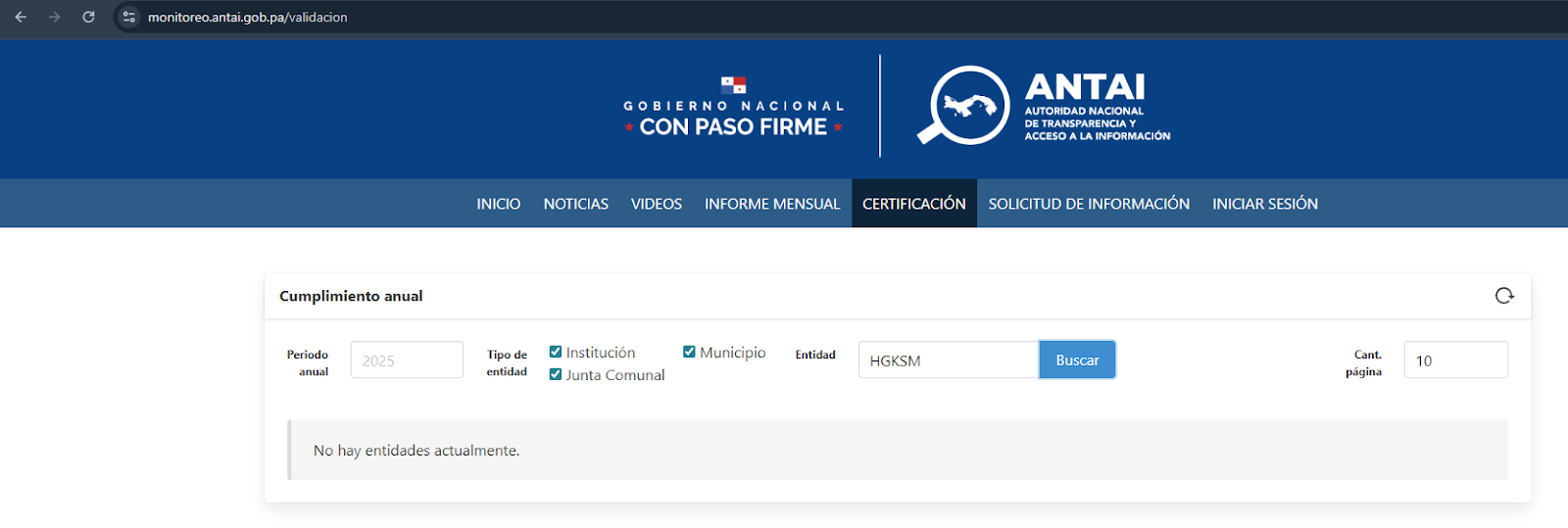Click the browser forward arrow
The image size is (1568, 528).
coord(55,17)
